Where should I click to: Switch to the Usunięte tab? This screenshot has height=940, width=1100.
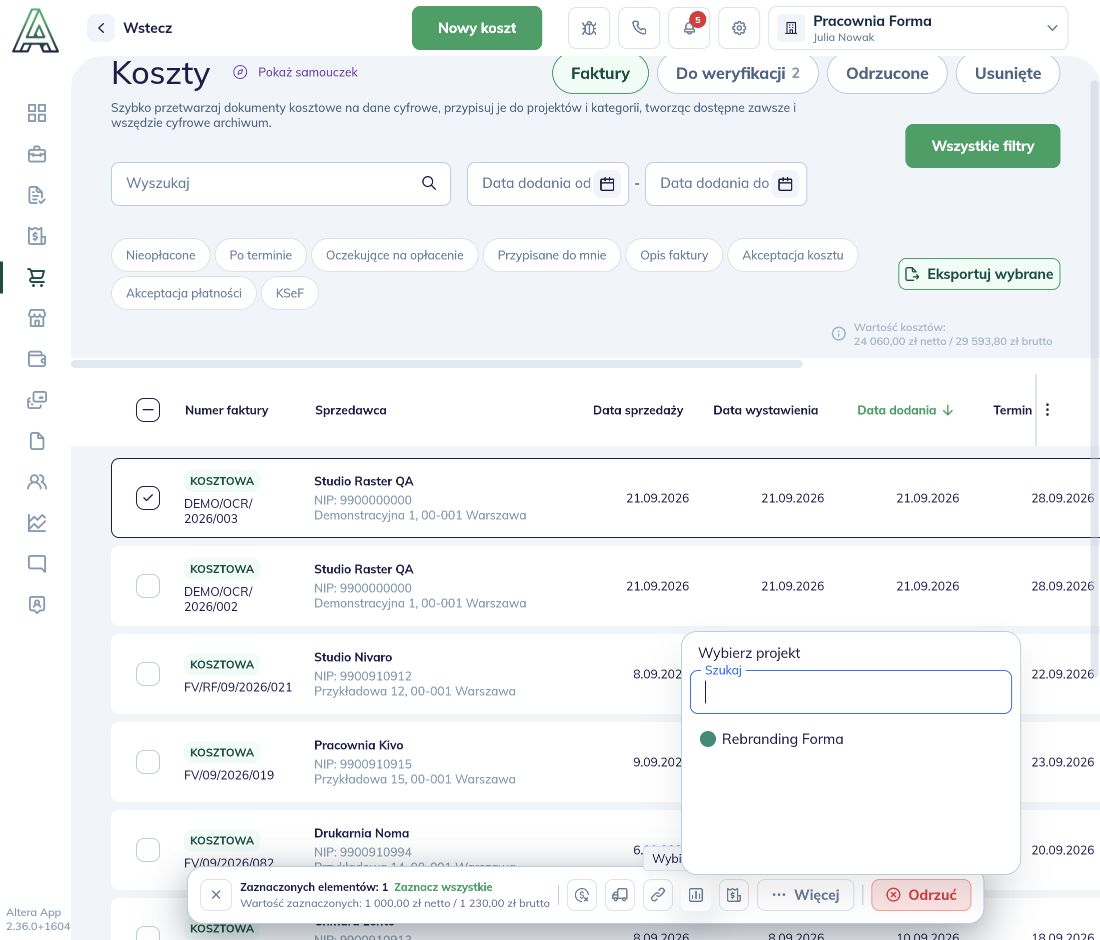click(x=1007, y=73)
